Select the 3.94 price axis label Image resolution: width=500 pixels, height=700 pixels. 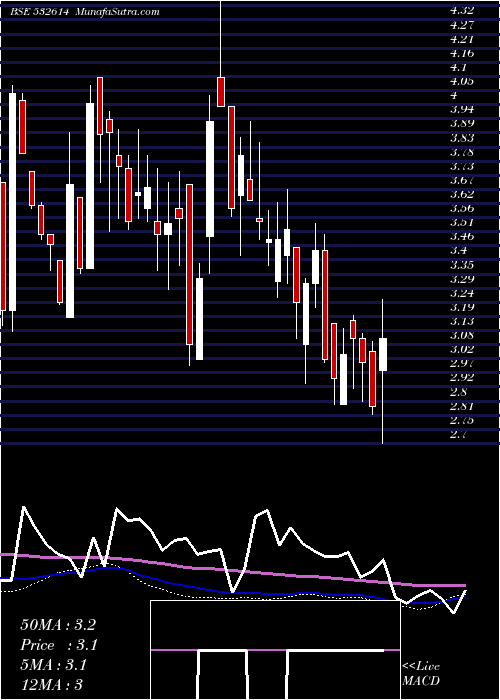tap(462, 110)
